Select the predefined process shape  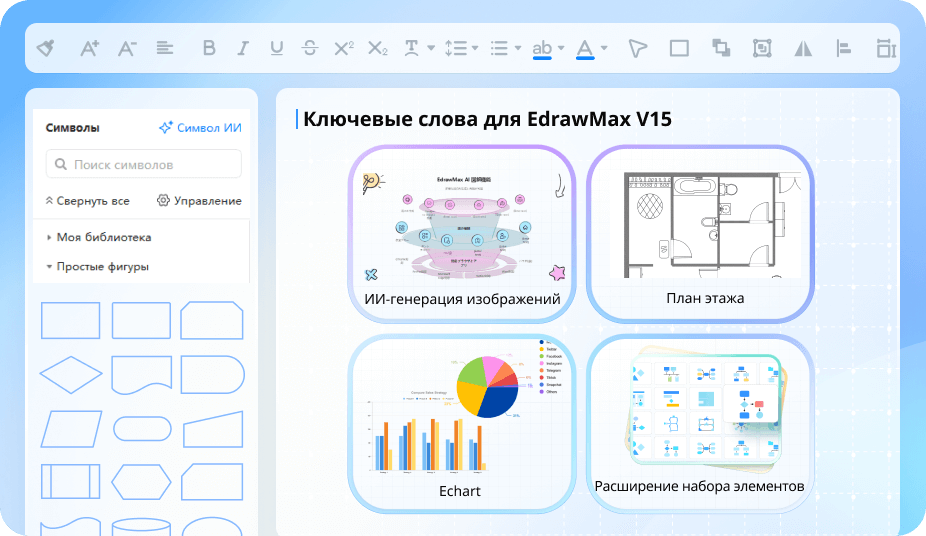(x=70, y=482)
